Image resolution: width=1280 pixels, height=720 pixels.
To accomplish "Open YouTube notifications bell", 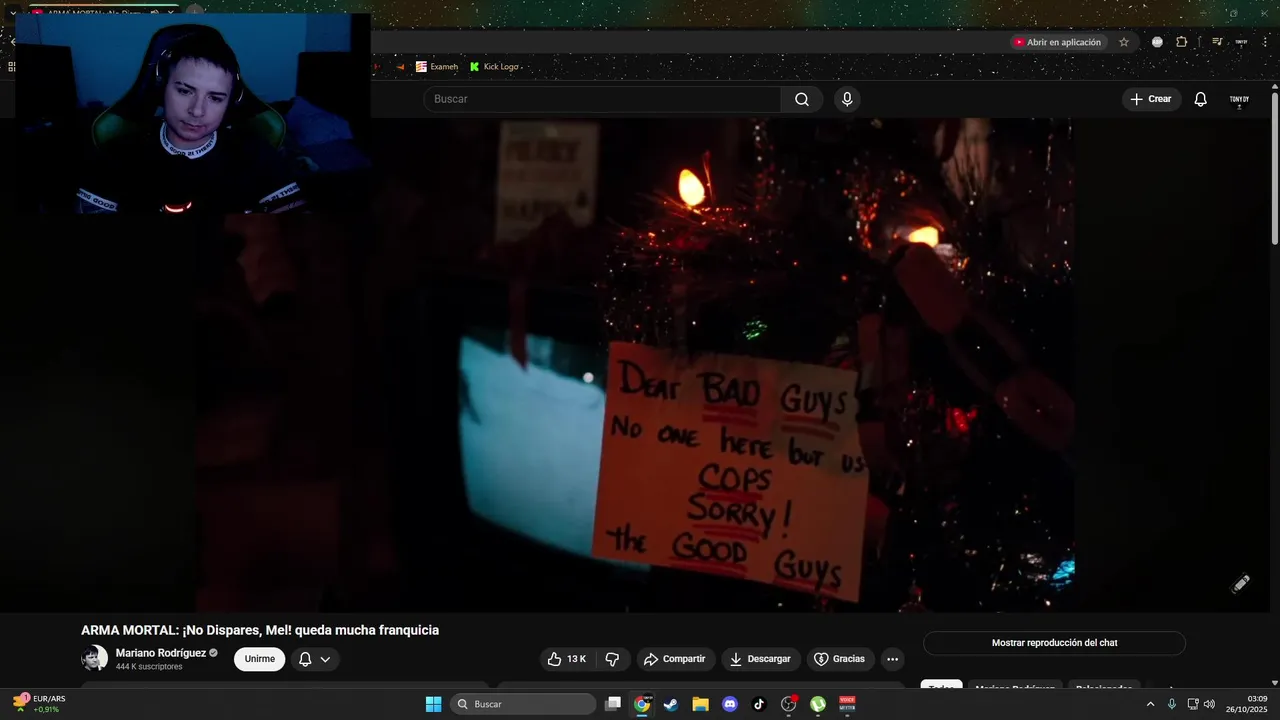I will click(1201, 99).
